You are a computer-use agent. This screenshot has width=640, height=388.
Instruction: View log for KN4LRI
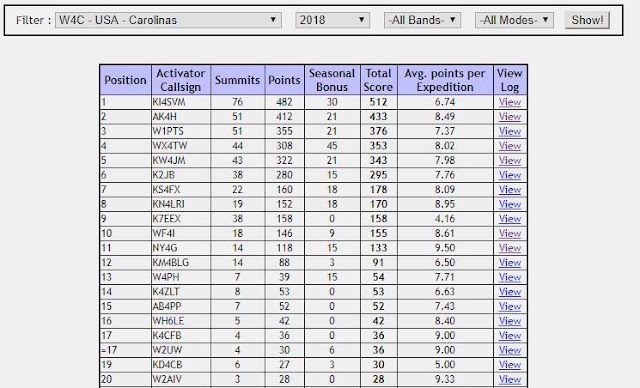[510, 204]
